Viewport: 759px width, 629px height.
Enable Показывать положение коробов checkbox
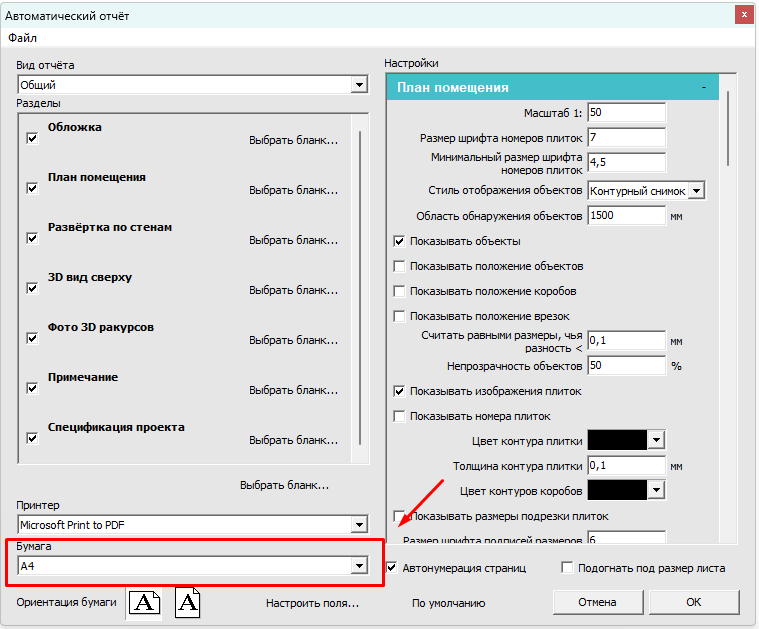[399, 291]
